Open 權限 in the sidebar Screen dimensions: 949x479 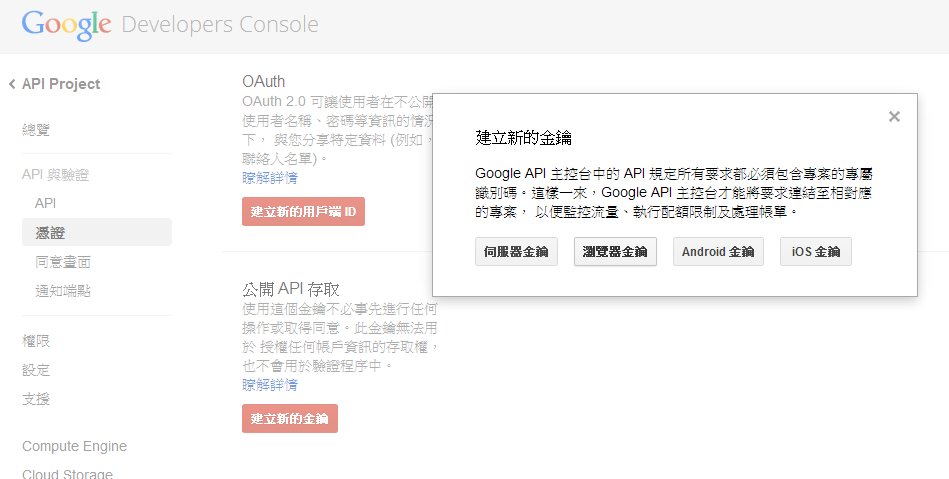(x=36, y=341)
